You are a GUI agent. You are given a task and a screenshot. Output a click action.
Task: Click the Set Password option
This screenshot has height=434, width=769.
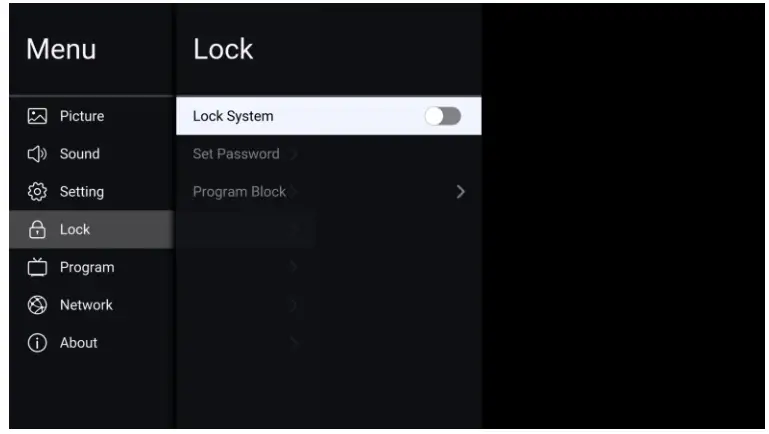click(x=235, y=154)
